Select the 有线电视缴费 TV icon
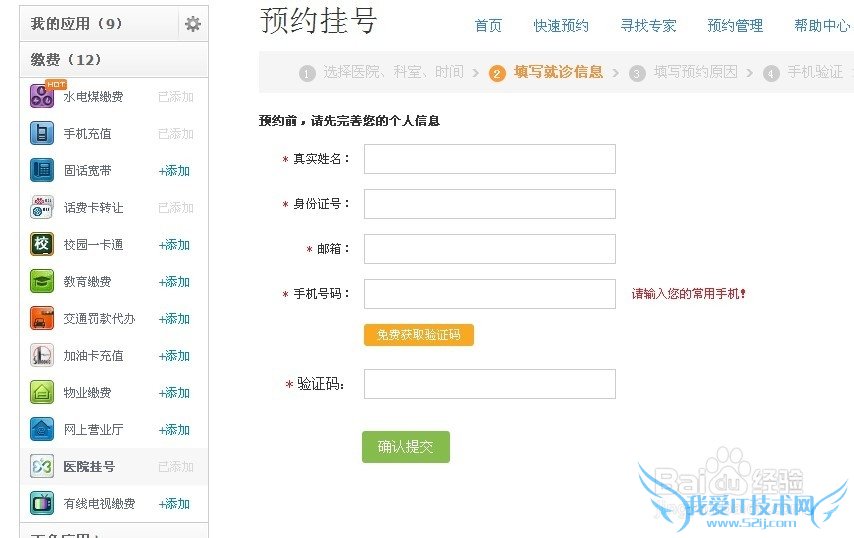Image resolution: width=854 pixels, height=538 pixels. 42,503
